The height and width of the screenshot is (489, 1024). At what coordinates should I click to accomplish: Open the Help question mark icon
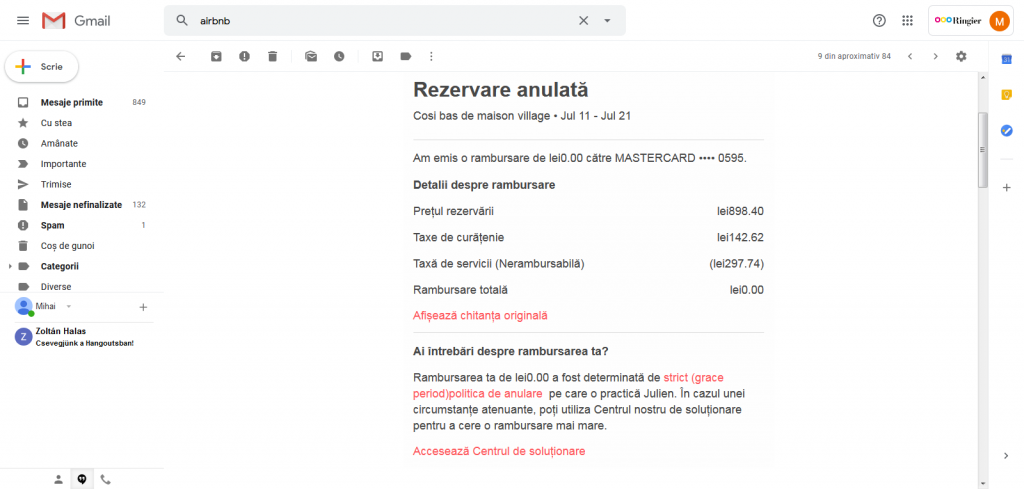coord(879,20)
